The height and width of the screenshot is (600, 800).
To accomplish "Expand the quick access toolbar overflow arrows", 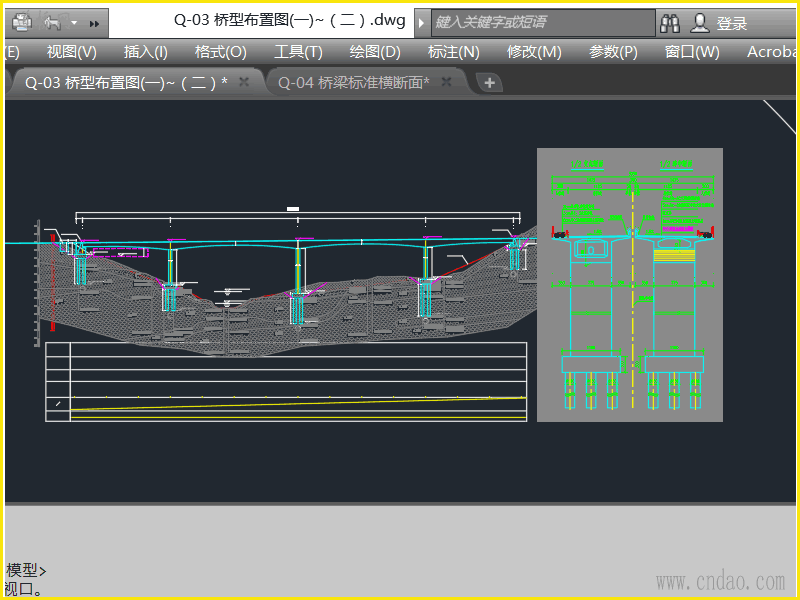I will 94,22.
